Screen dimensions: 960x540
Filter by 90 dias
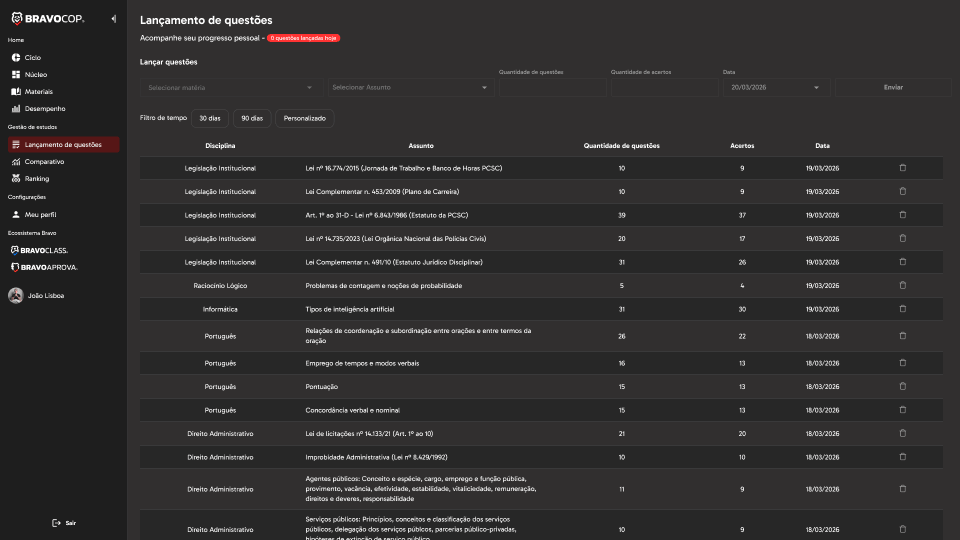click(x=252, y=118)
